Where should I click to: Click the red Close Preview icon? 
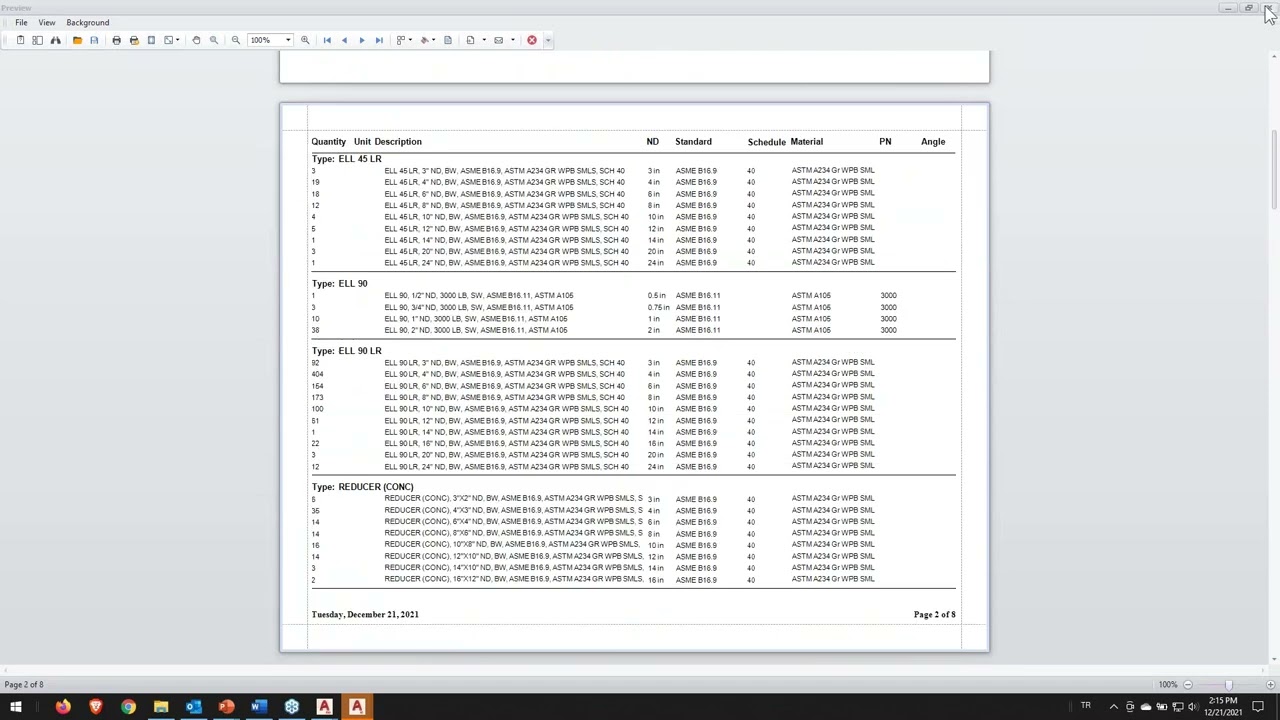pyautogui.click(x=531, y=40)
